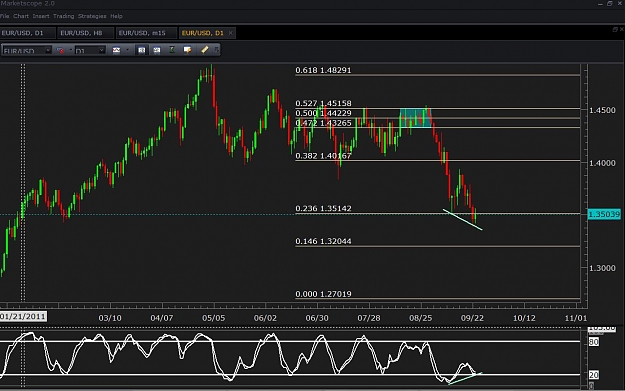Select the teal shaded rectangle on chart
The width and height of the screenshot is (625, 391).
point(415,118)
